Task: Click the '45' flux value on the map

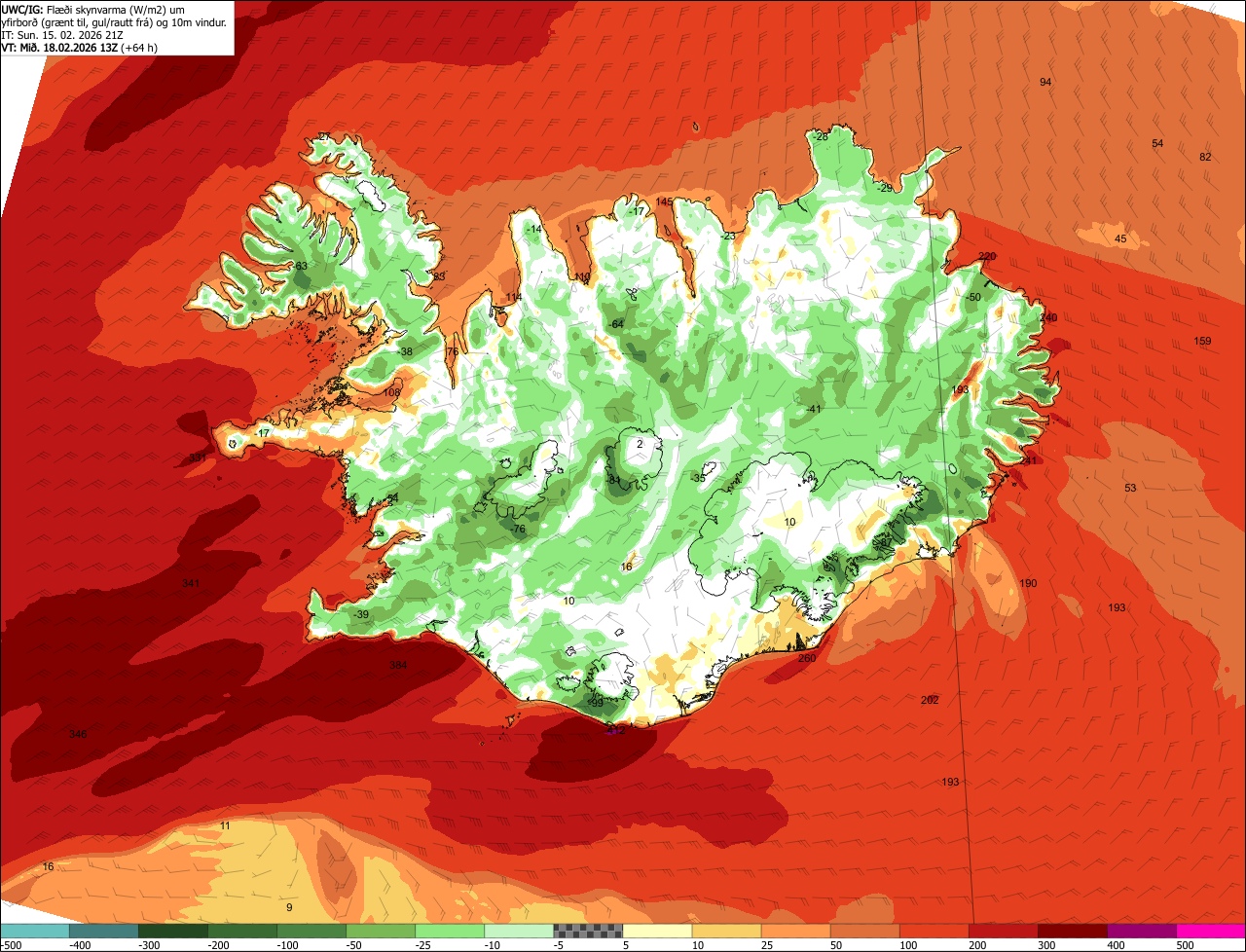Action: click(1120, 238)
